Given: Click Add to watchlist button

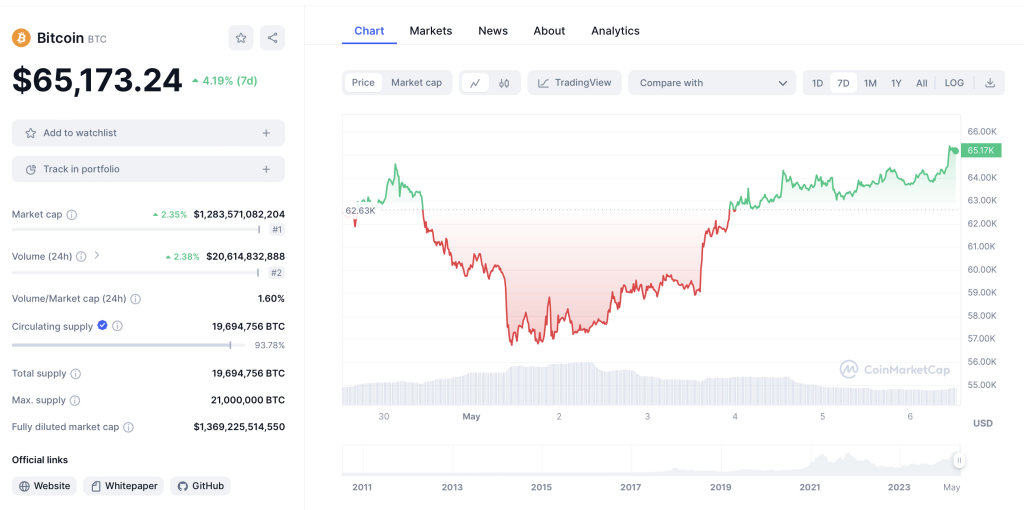Looking at the screenshot, I should [148, 133].
